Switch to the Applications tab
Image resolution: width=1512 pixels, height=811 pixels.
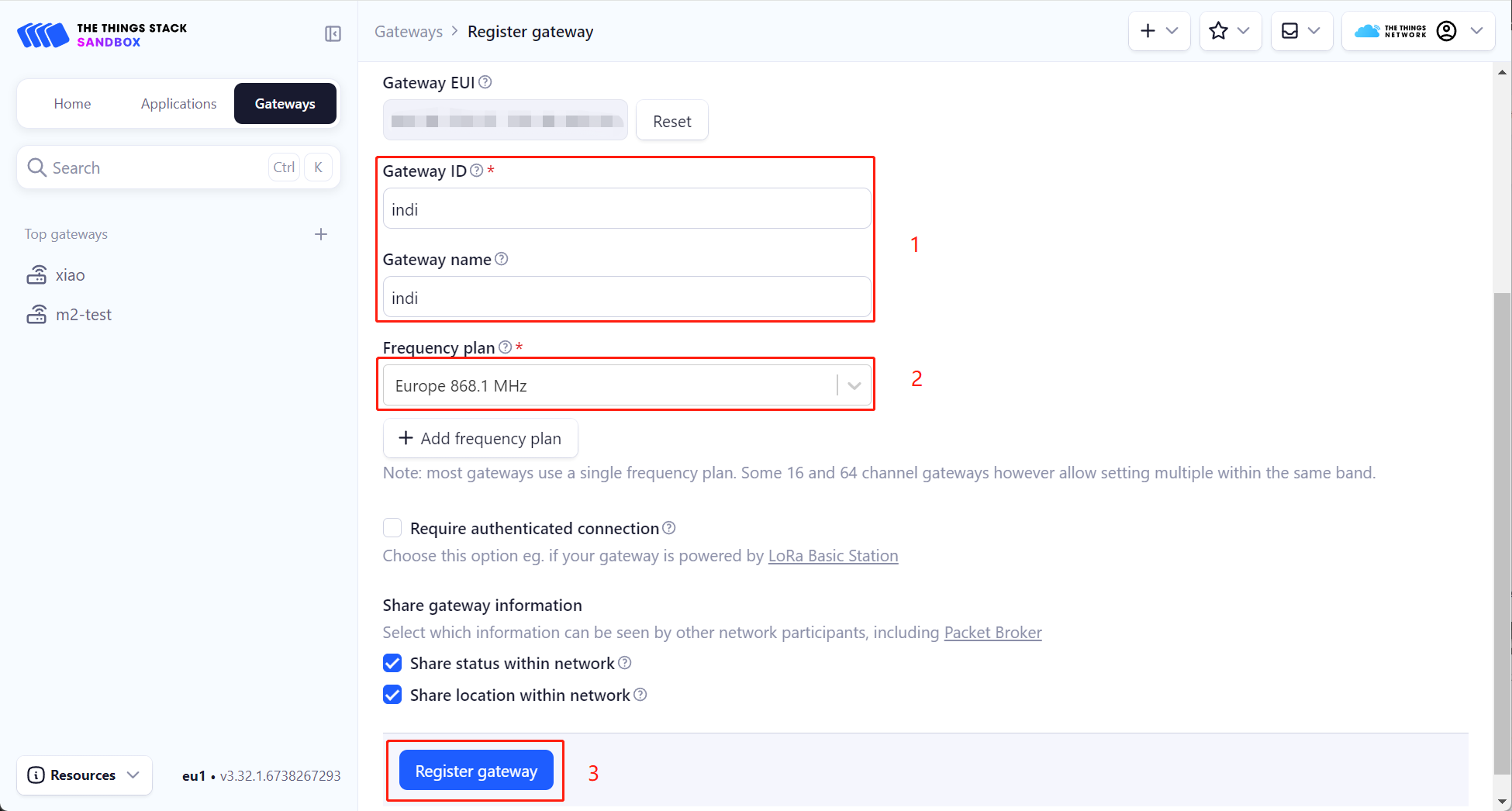pyautogui.click(x=179, y=104)
